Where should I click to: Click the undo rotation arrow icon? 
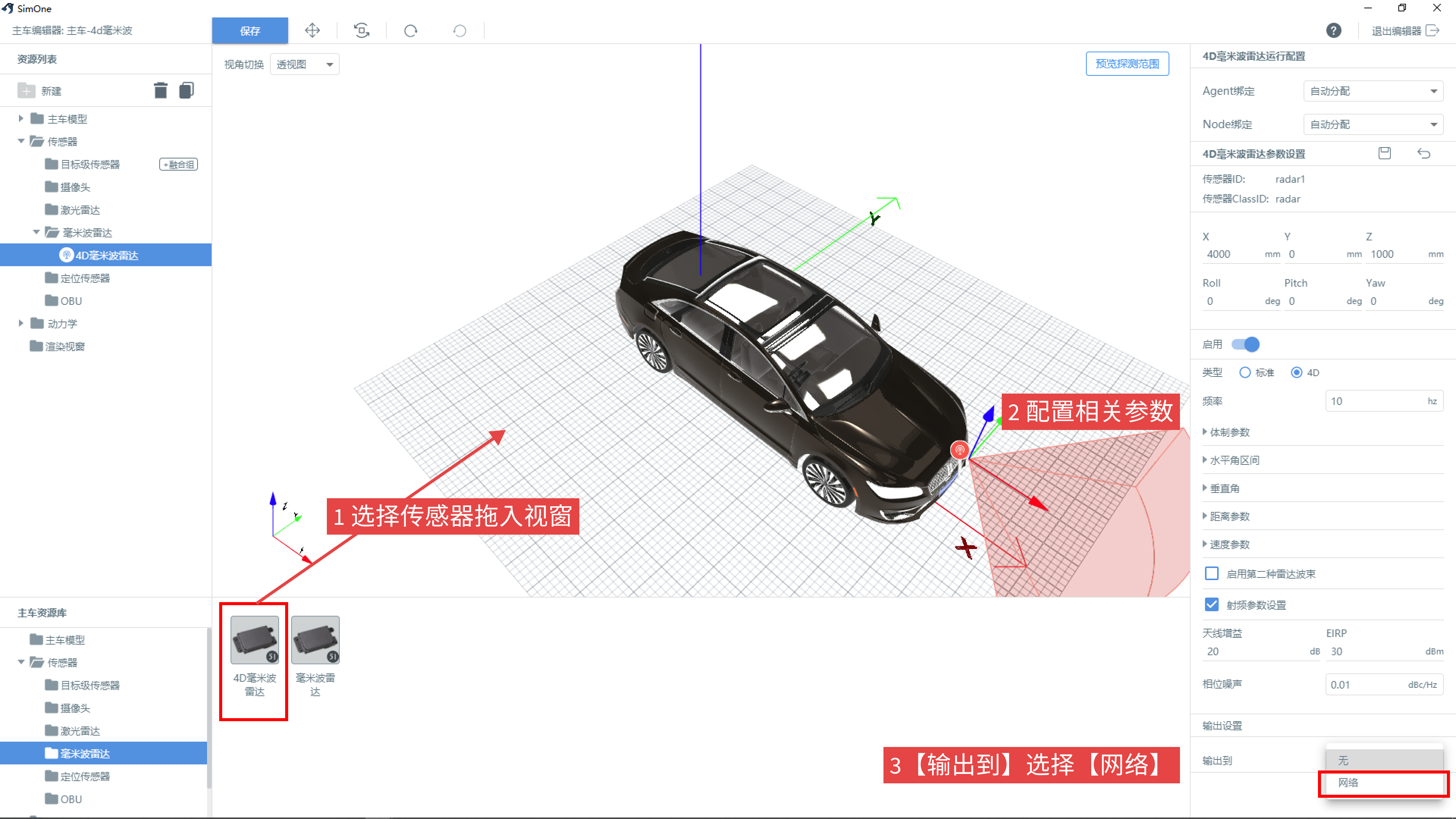(x=460, y=30)
